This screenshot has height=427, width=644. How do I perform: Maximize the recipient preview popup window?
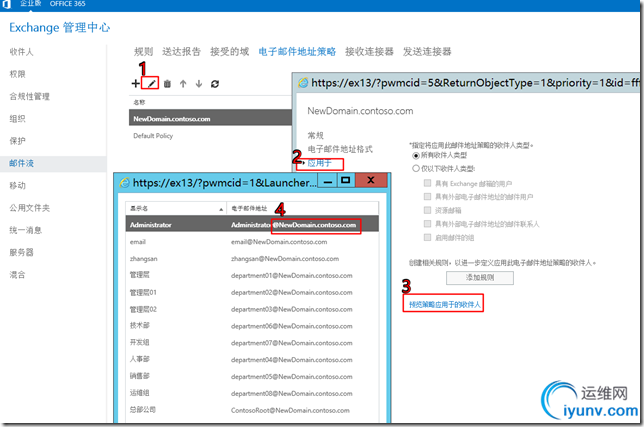click(346, 181)
